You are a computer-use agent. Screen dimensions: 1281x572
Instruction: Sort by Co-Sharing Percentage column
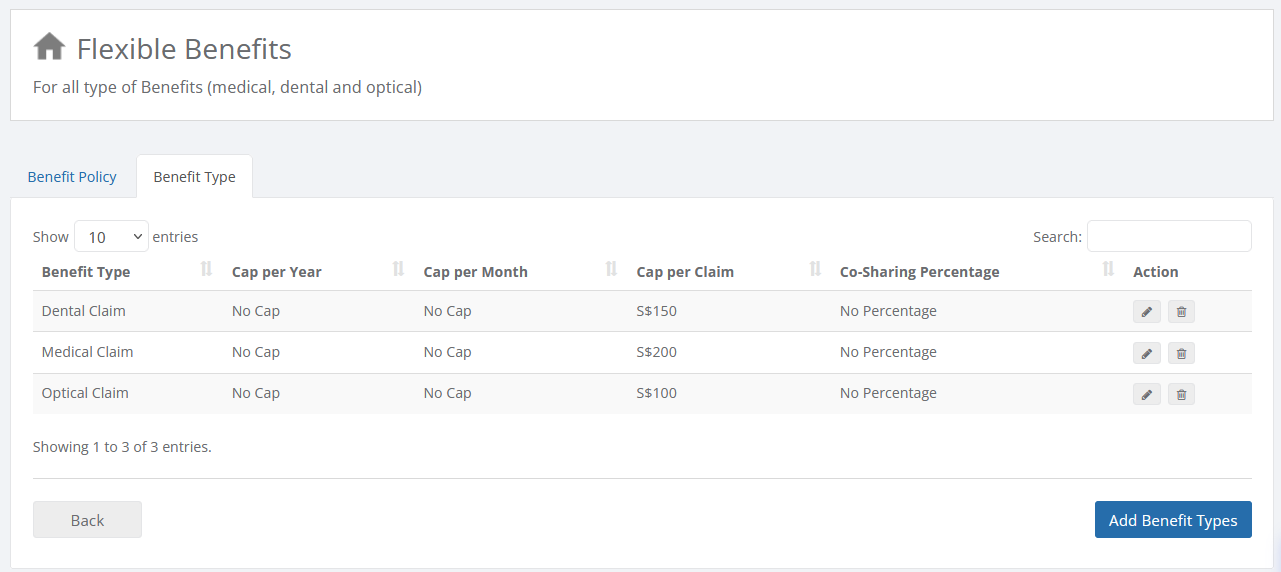[x=1108, y=269]
